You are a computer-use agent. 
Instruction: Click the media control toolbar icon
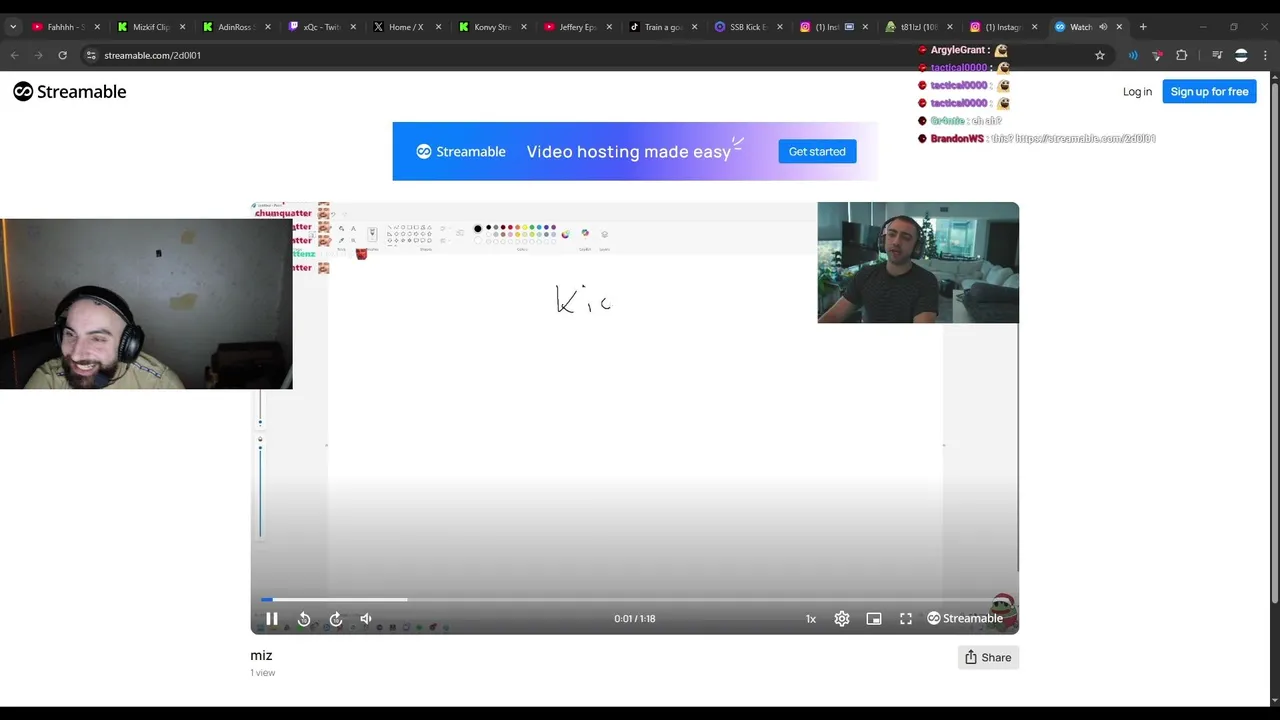coord(1217,55)
